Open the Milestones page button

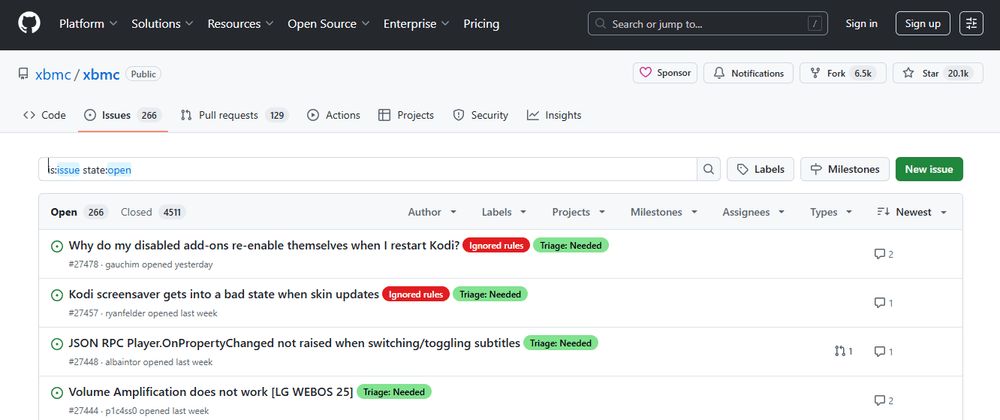pos(845,170)
